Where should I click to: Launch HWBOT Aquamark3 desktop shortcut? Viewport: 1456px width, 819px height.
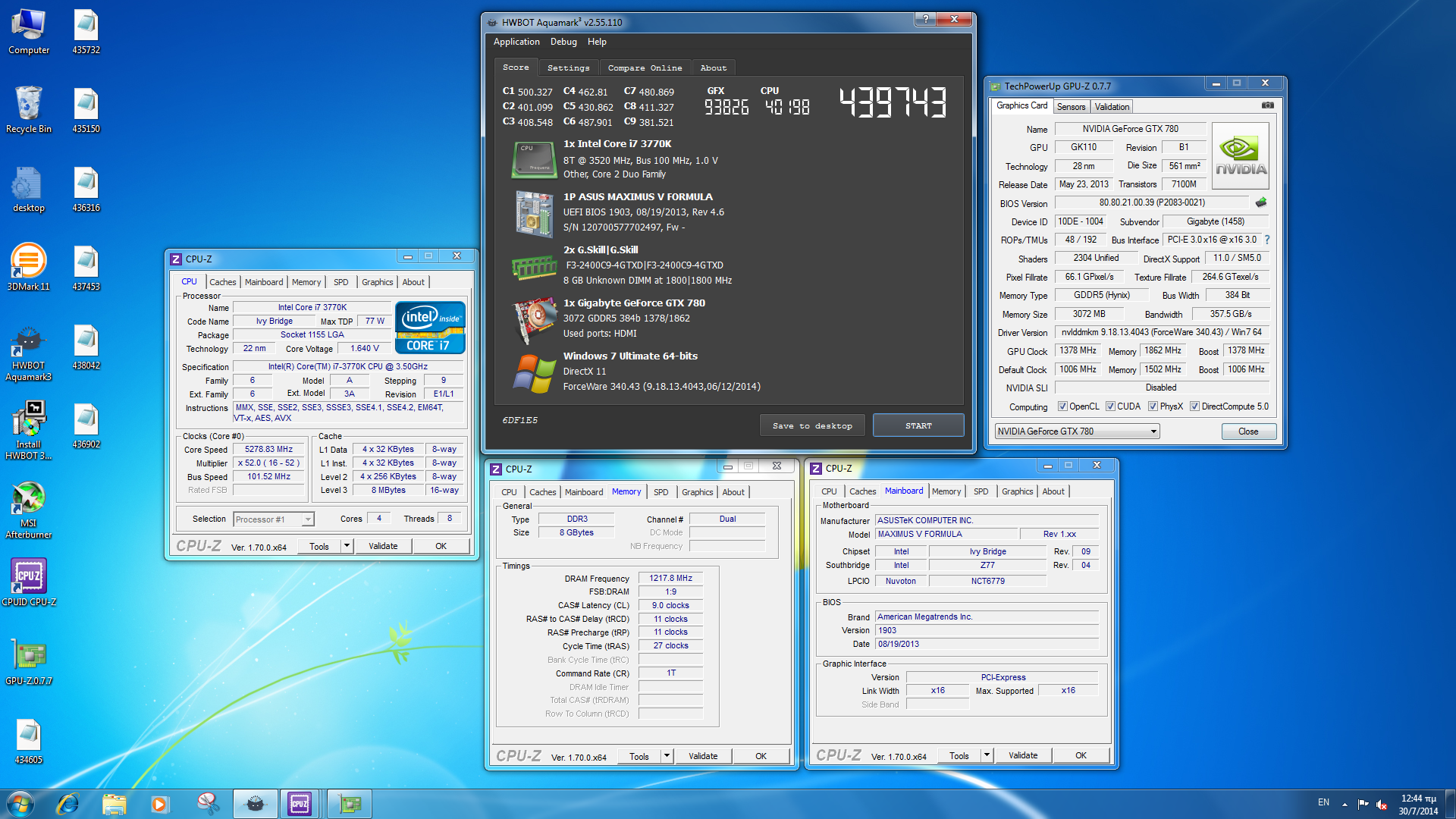pos(29,353)
